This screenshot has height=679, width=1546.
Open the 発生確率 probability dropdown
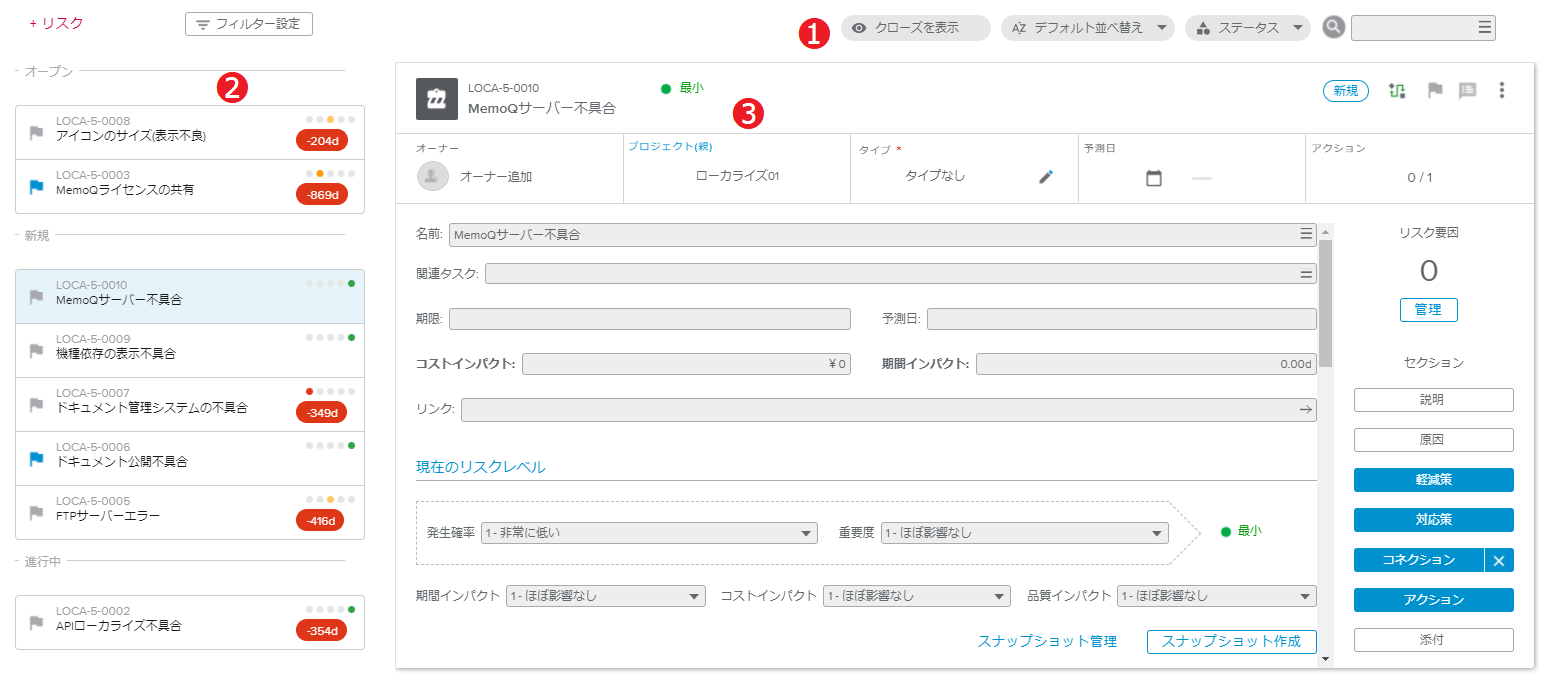[649, 533]
